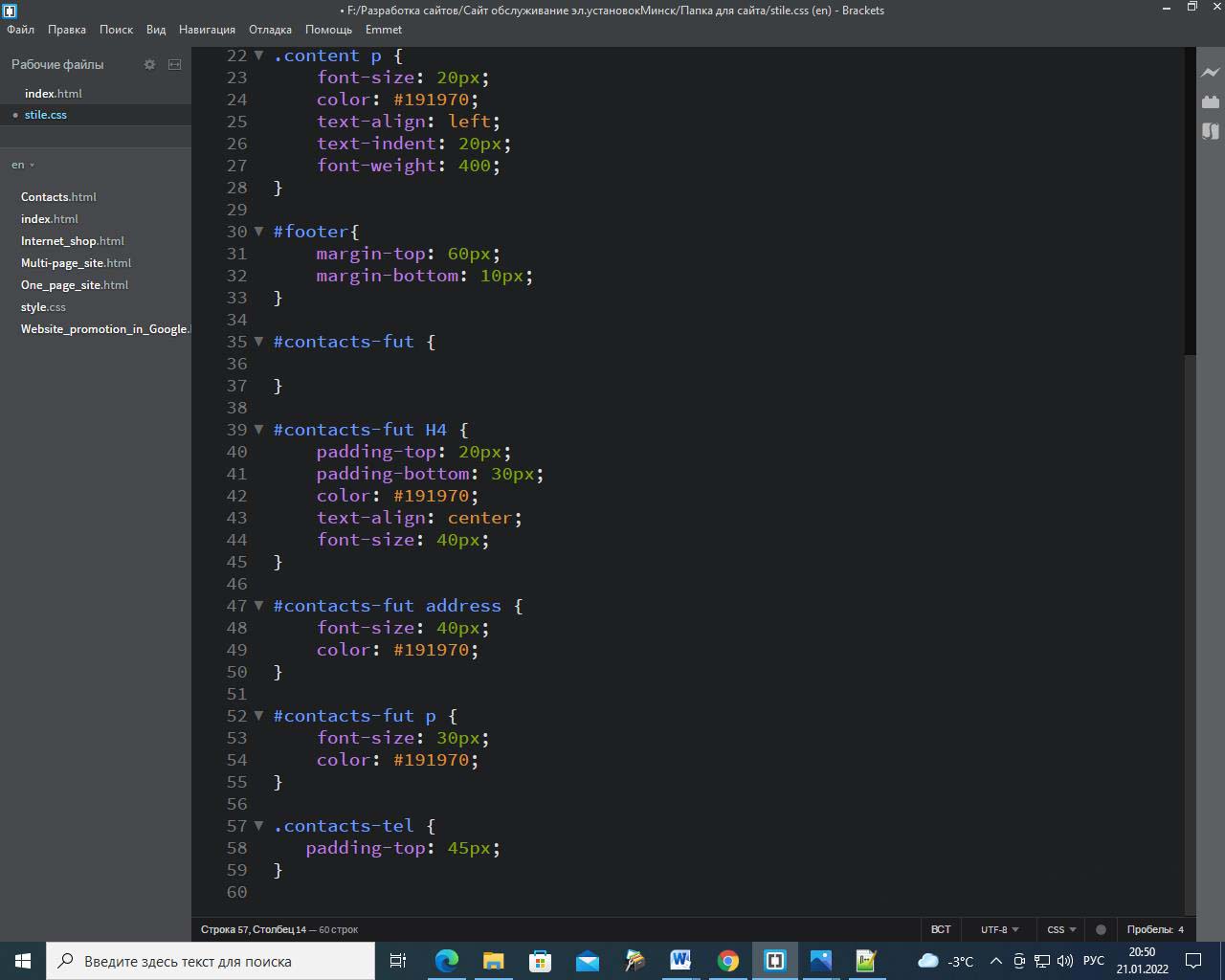Open the UTF-8 encoding dropdown
The height and width of the screenshot is (980, 1225).
pyautogui.click(x=999, y=929)
